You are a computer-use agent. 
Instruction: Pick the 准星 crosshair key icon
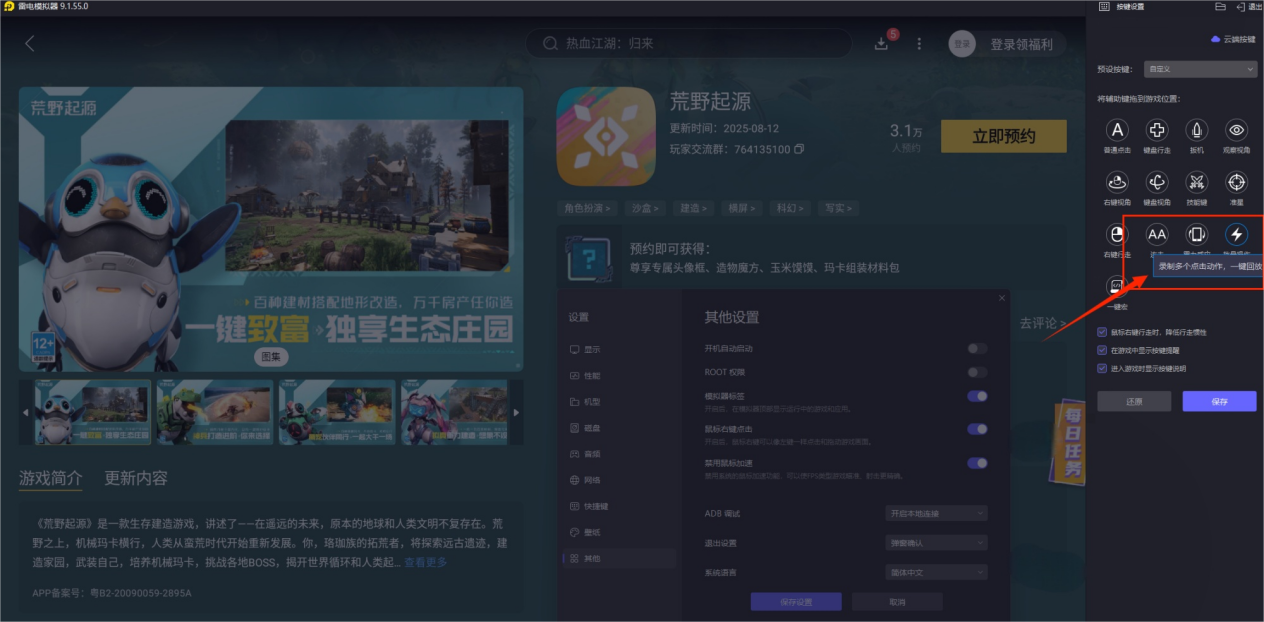coord(1237,182)
